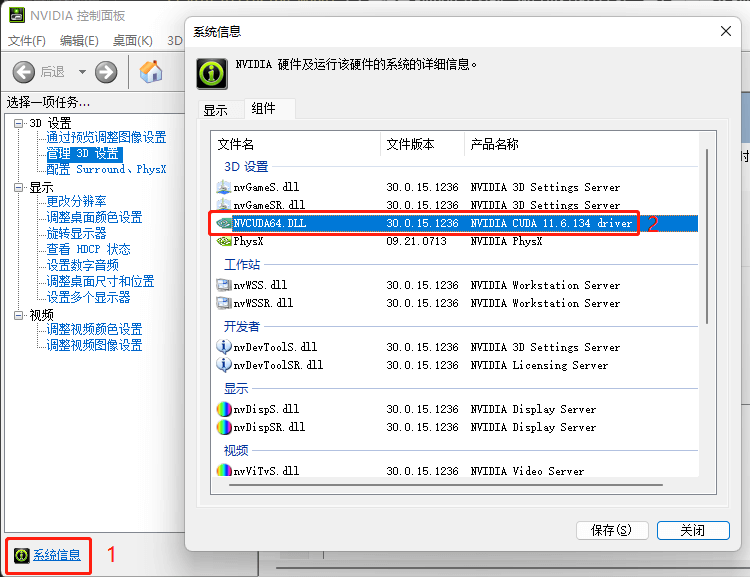Click the info icon next to nvDevToolSR.dll

224,365
